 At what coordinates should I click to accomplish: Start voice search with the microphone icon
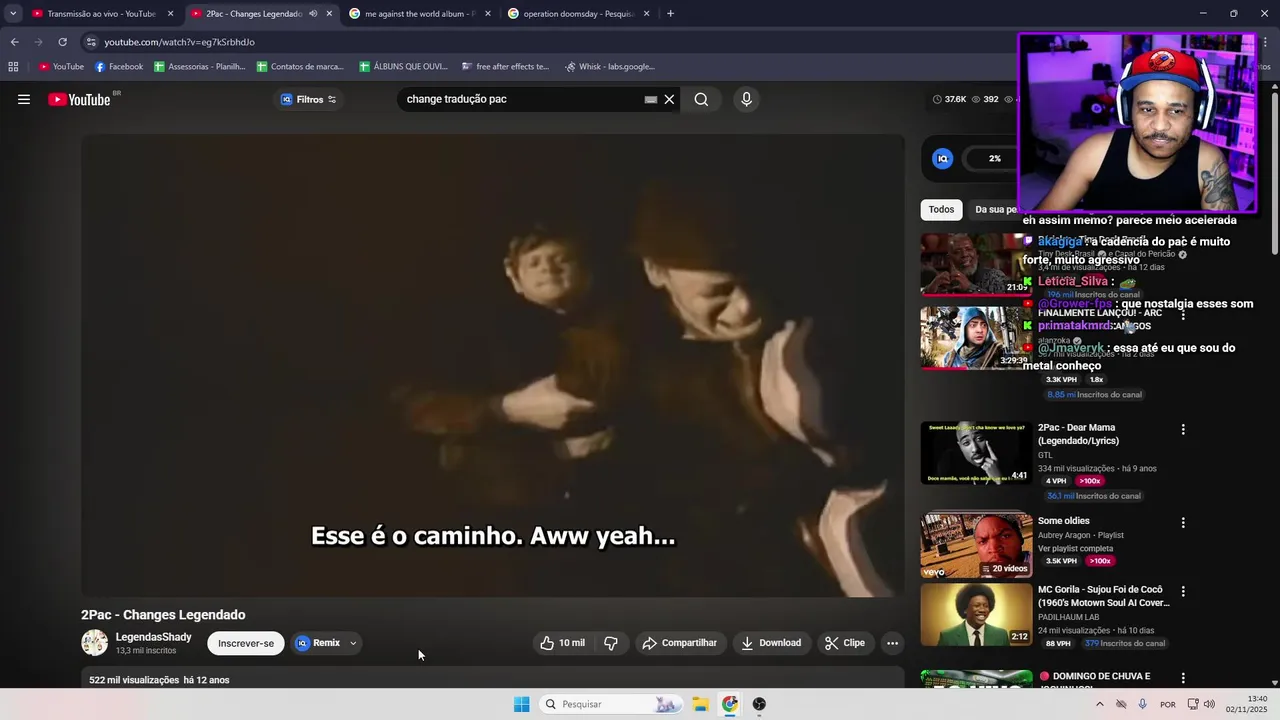[746, 99]
